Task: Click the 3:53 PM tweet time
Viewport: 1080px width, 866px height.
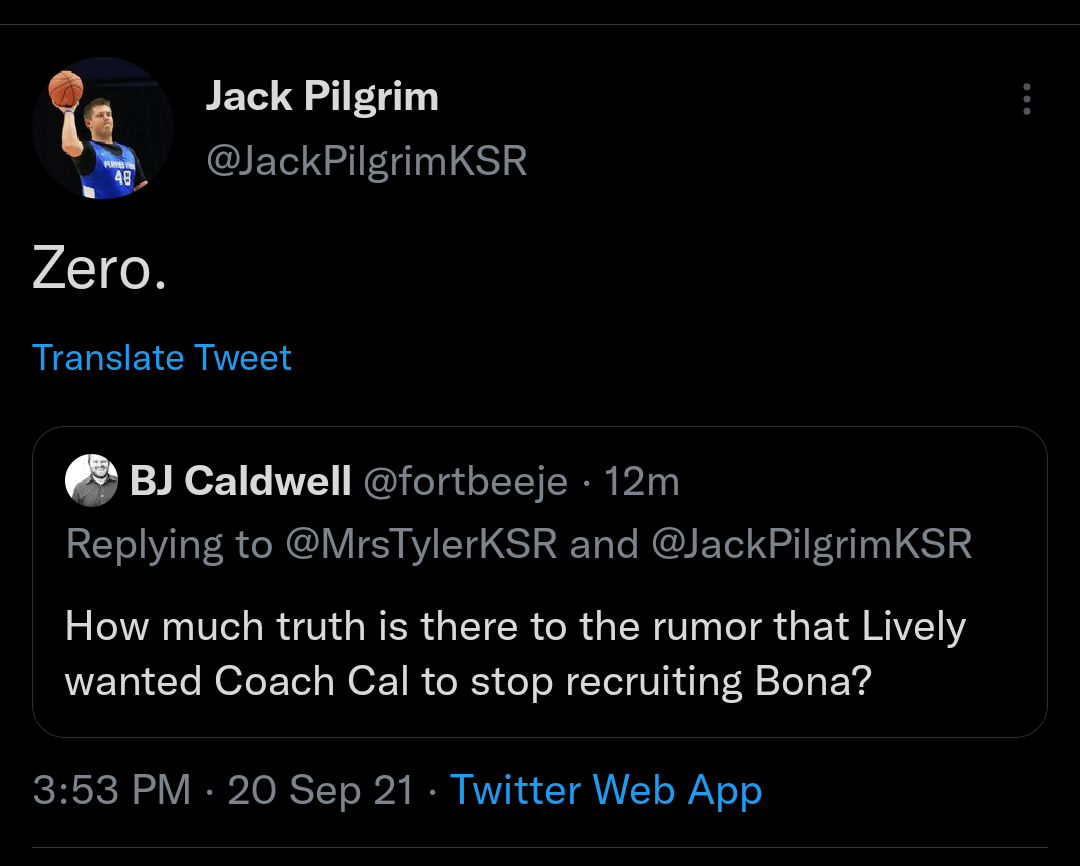Action: point(111,790)
